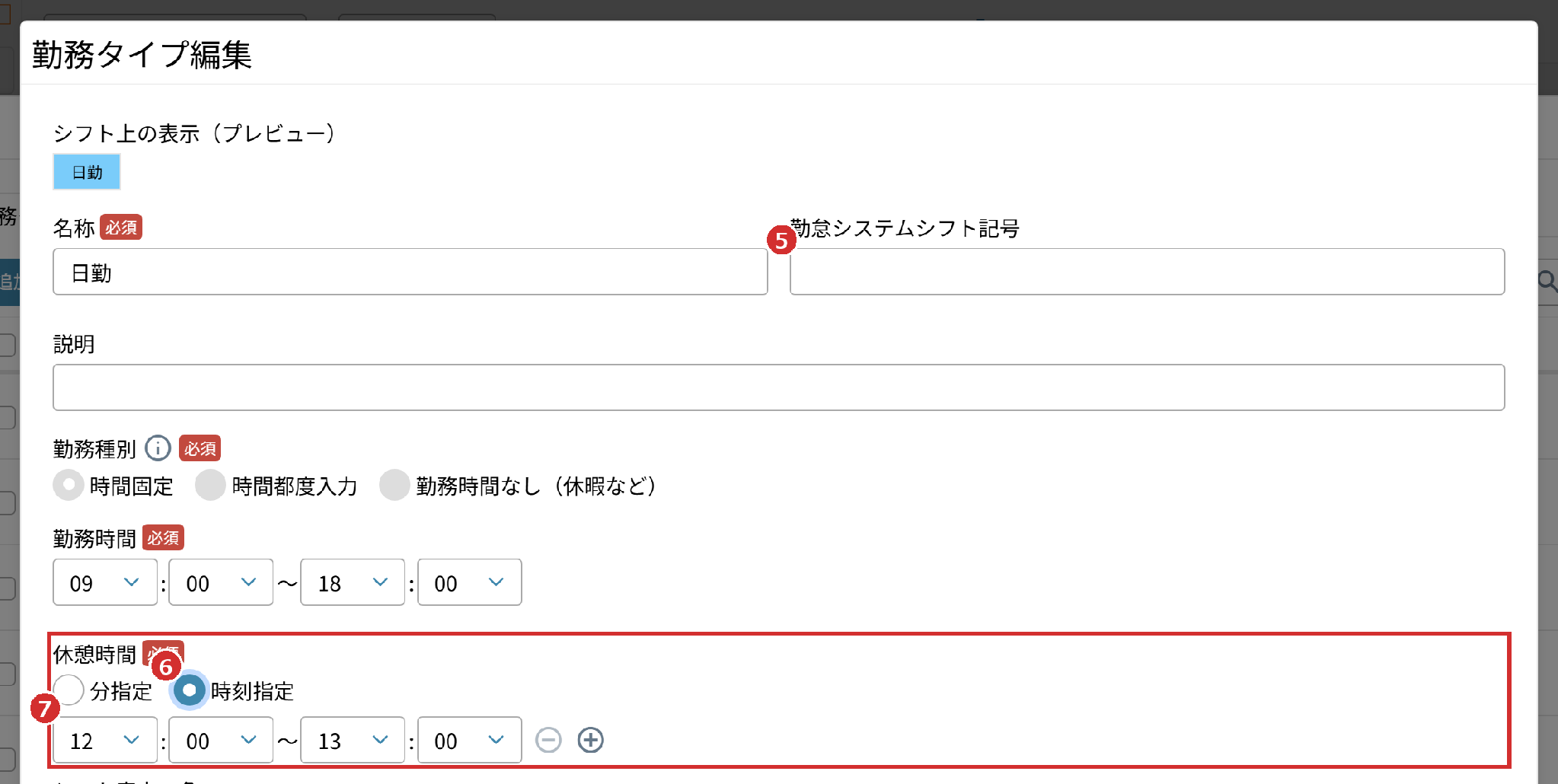Image resolution: width=1558 pixels, height=784 pixels.
Task: Click the 休憩時間 label
Action: pos(94,655)
